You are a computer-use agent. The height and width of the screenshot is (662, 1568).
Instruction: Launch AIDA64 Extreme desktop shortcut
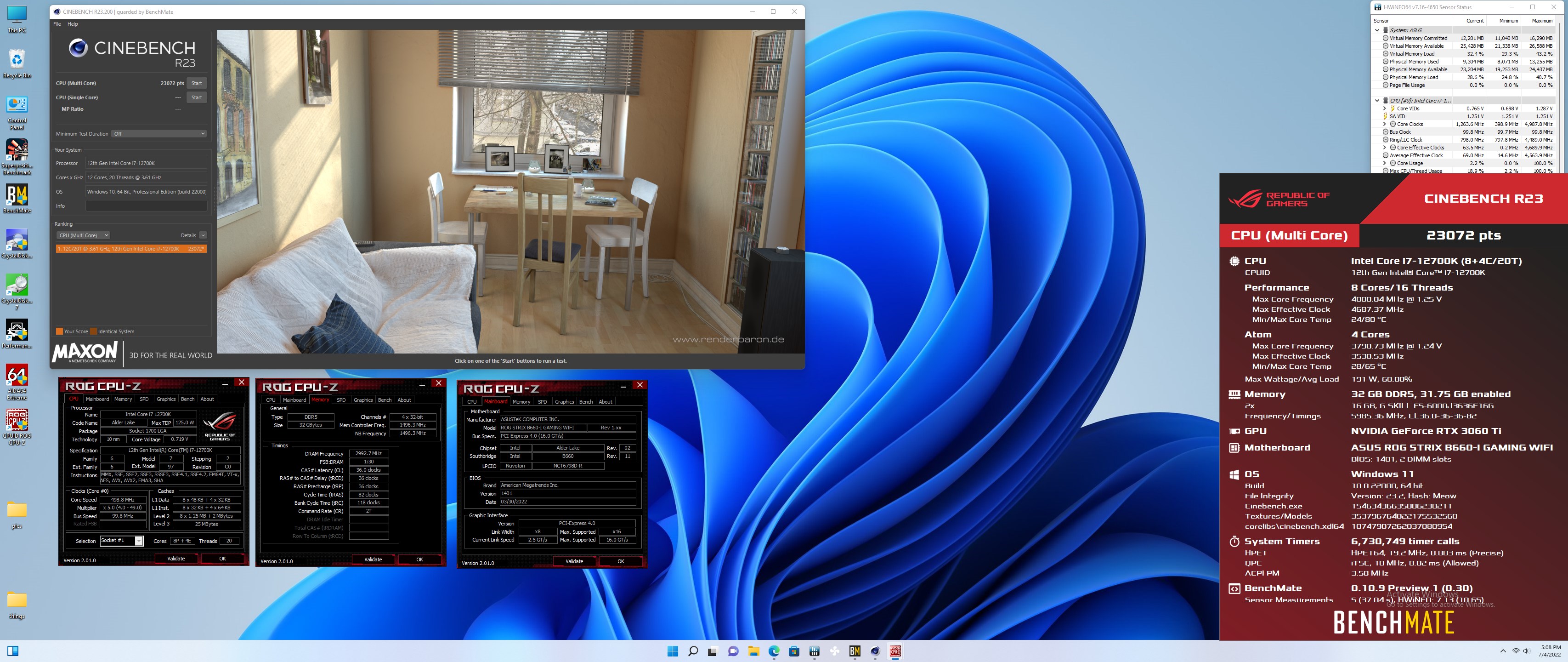[17, 382]
